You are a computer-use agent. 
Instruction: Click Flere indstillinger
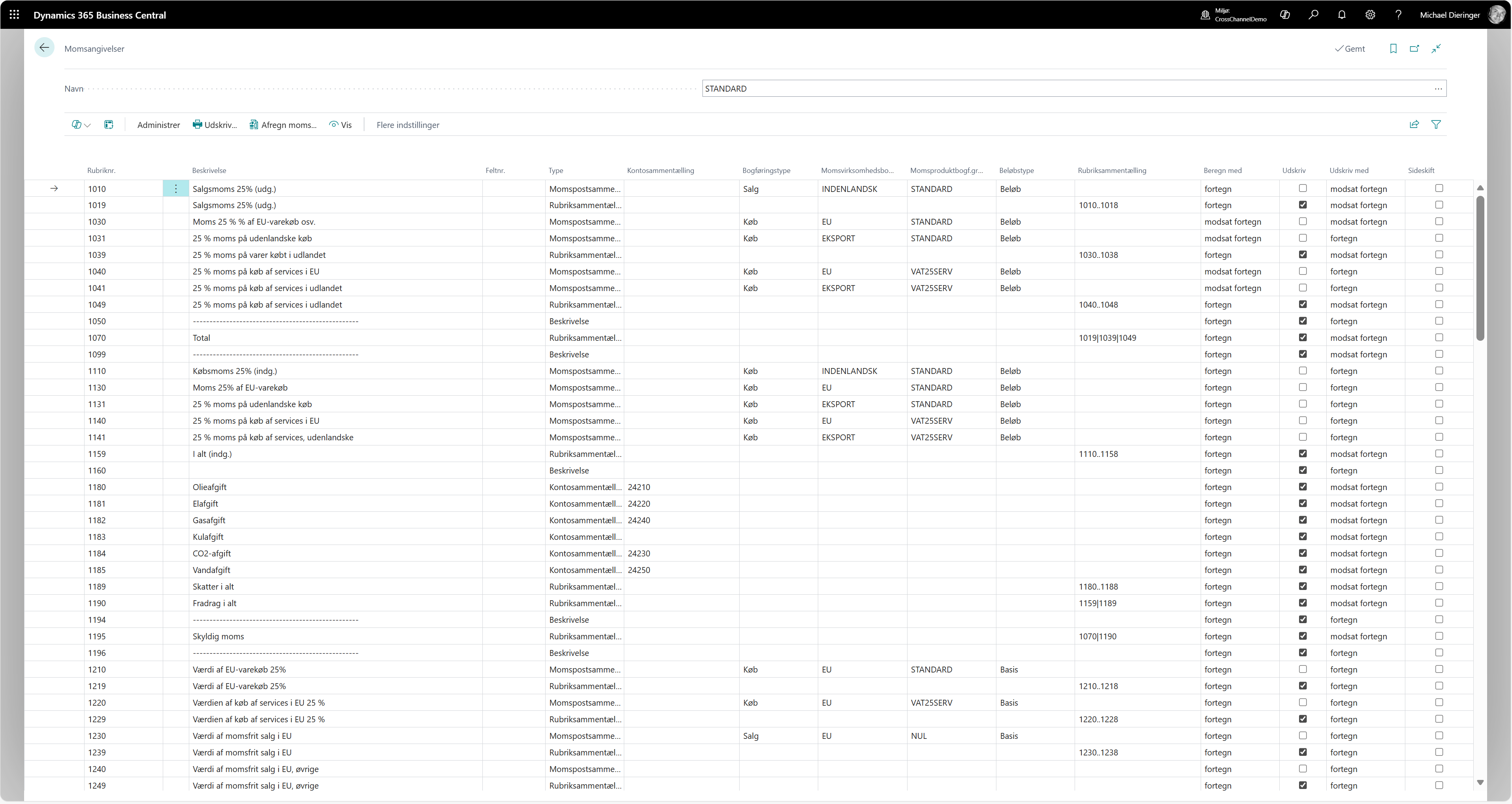407,125
